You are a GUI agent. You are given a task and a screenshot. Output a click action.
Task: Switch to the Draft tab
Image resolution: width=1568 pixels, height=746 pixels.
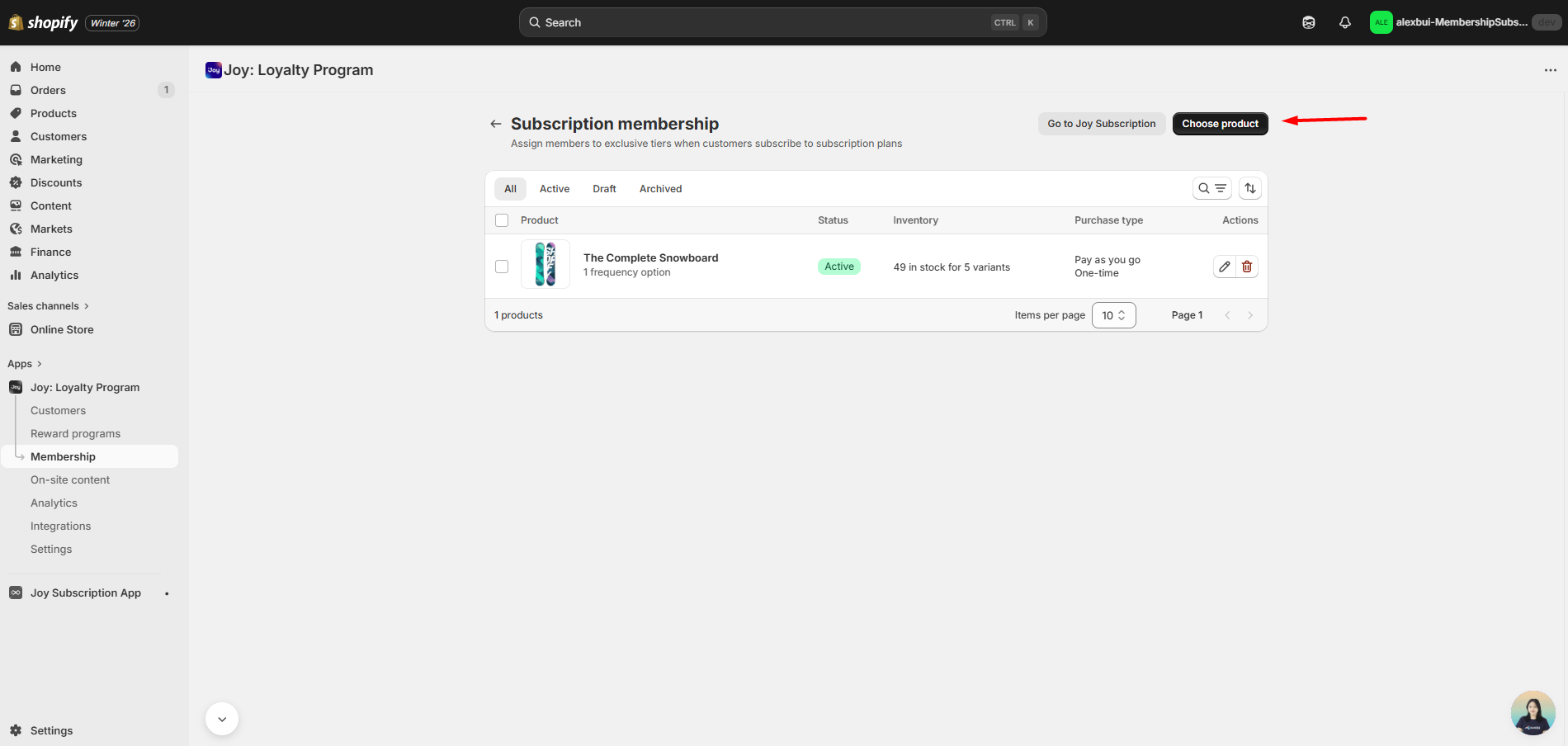pos(604,189)
